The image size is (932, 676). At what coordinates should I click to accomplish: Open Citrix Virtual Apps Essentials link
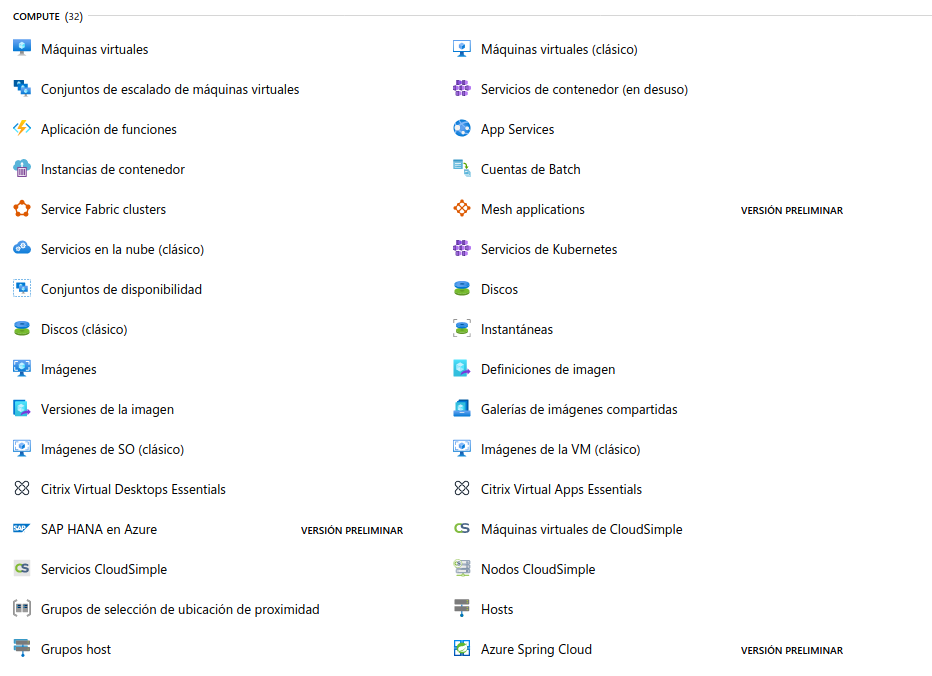click(x=562, y=489)
